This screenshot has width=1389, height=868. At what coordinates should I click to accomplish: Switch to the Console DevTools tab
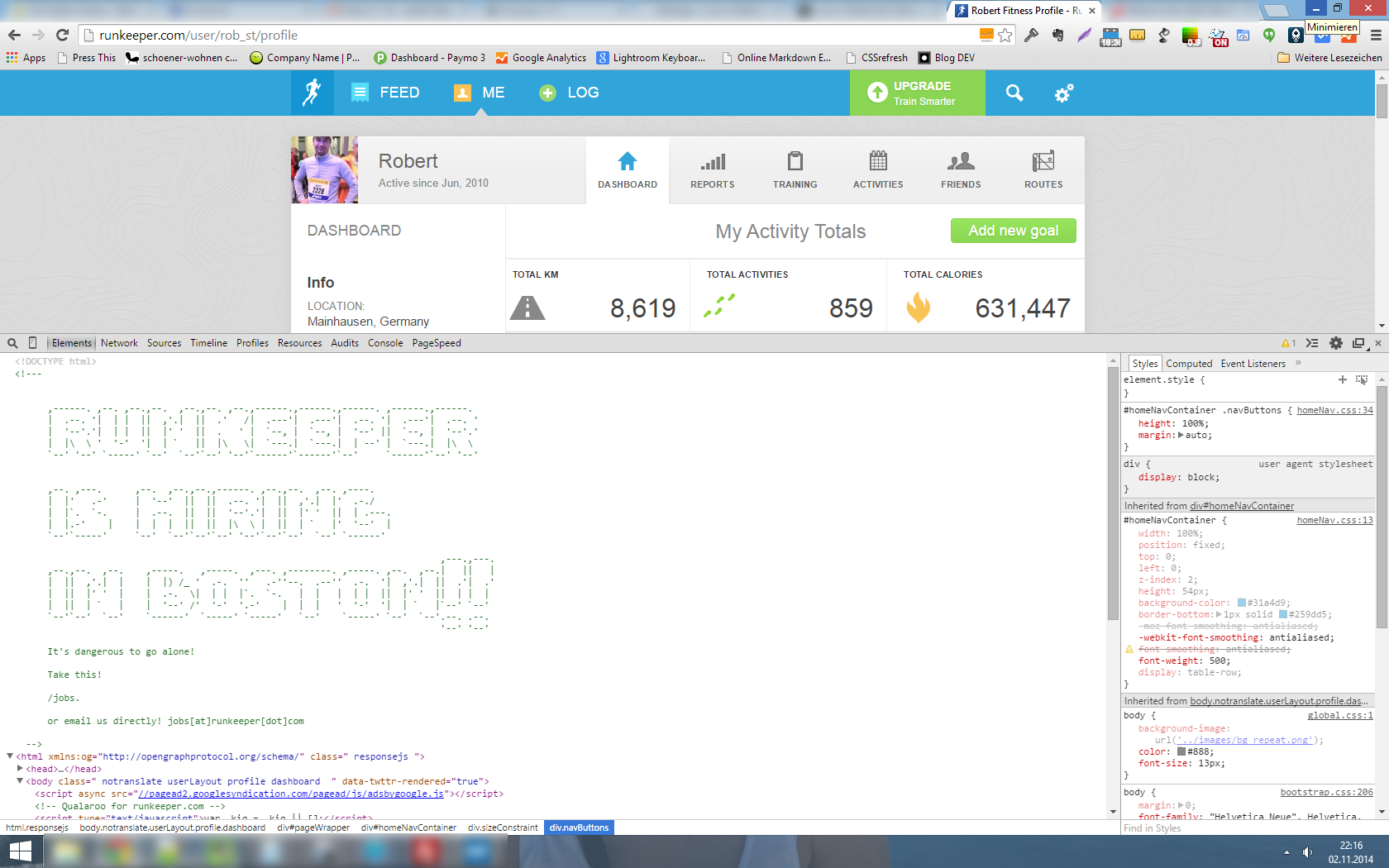tap(385, 343)
